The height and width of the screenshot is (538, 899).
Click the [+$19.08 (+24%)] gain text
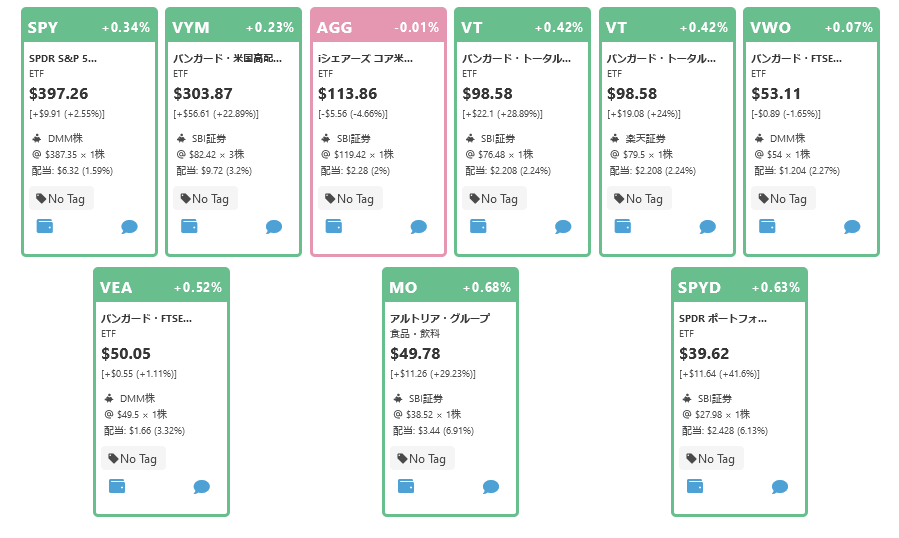[644, 114]
